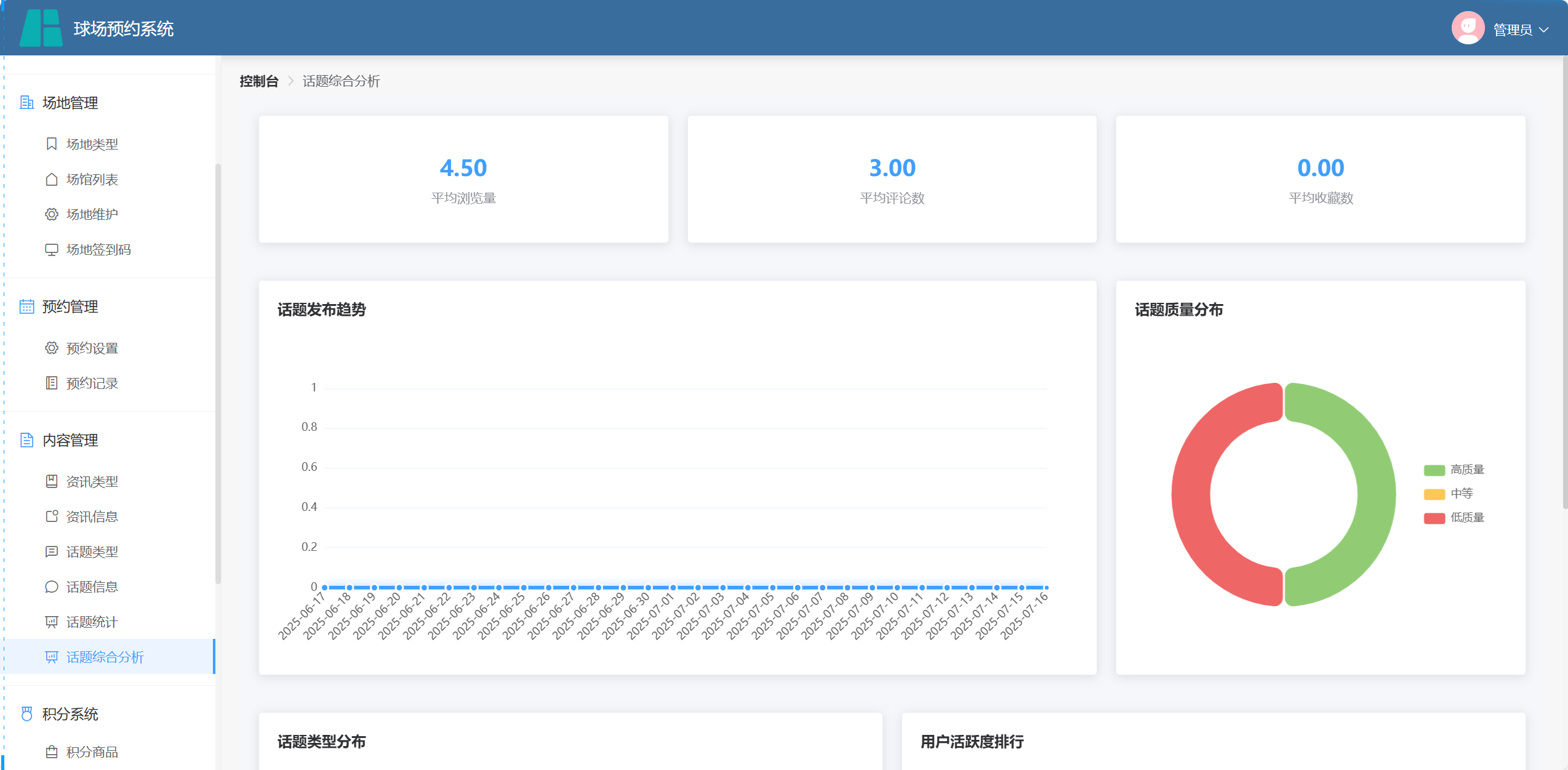The width and height of the screenshot is (1568, 770).
Task: Click the house icon beside 场馆列表
Action: point(52,179)
